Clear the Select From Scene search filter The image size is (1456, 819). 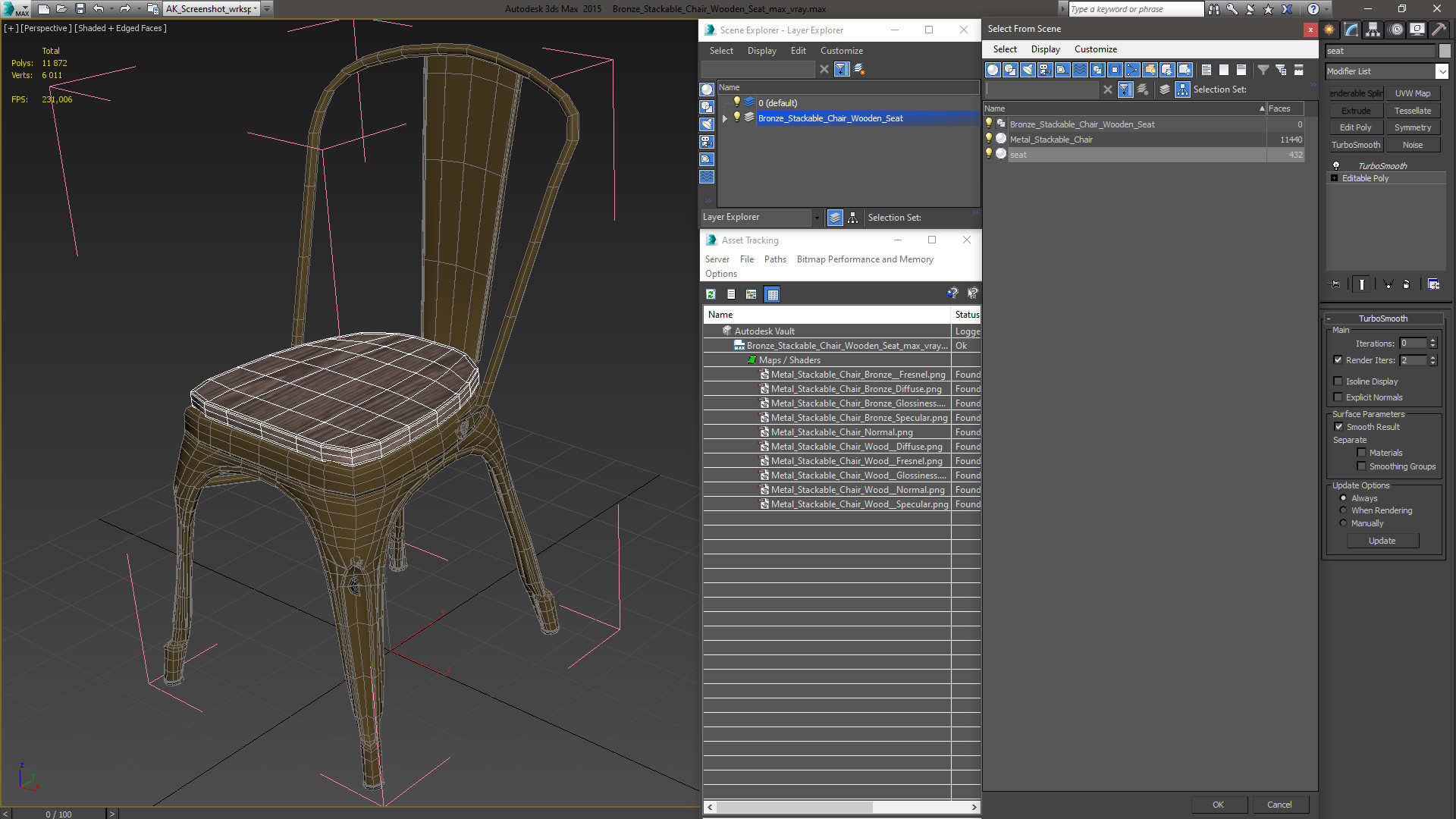click(1108, 89)
